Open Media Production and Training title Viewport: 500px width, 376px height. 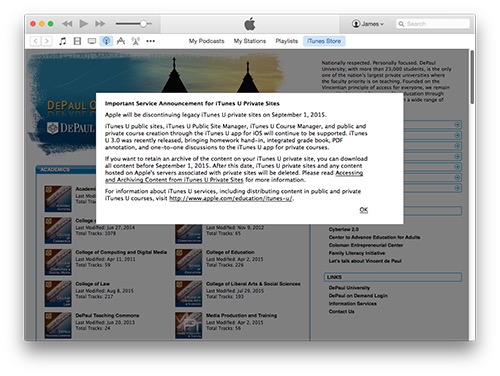pyautogui.click(x=241, y=315)
